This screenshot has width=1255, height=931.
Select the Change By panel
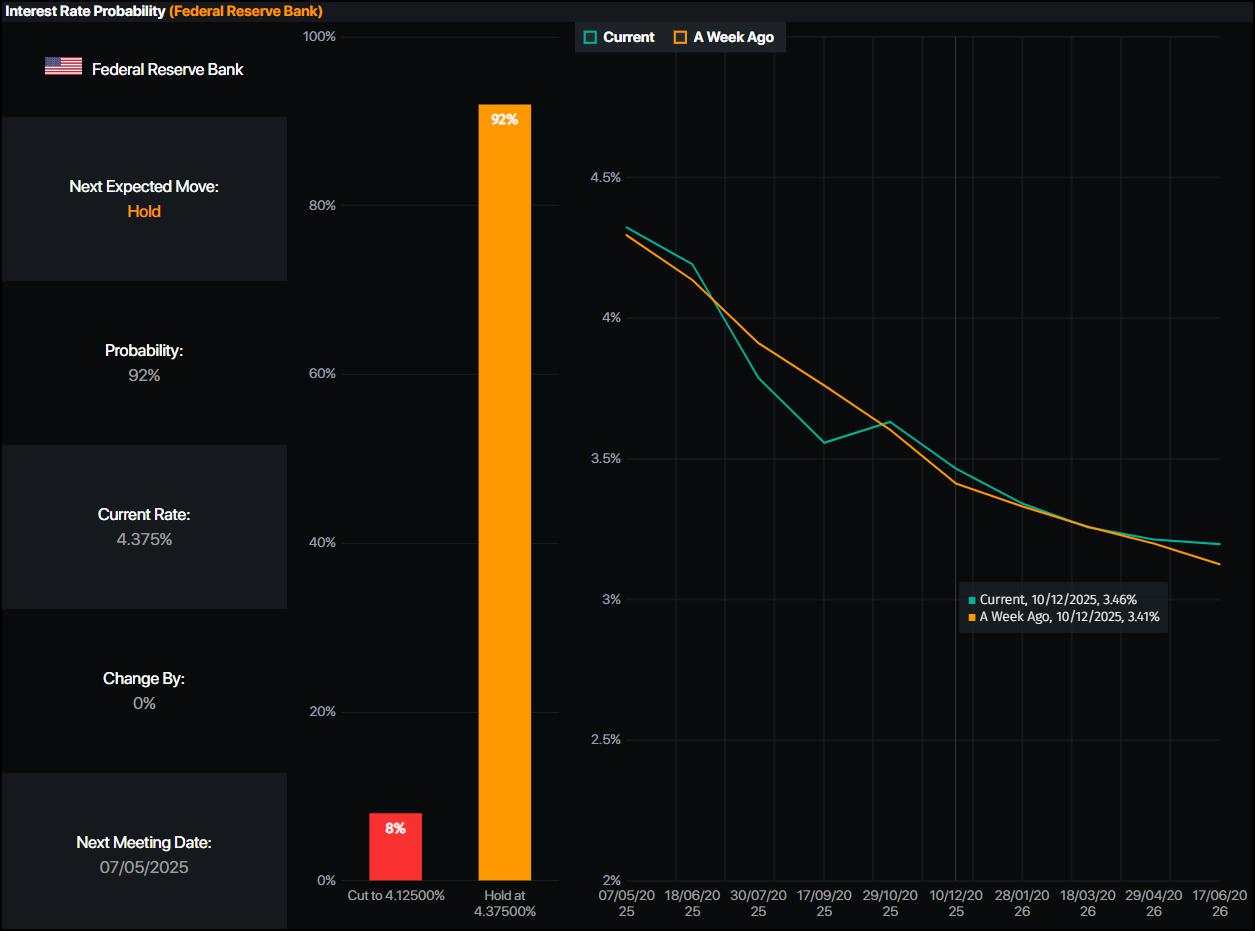pos(144,690)
